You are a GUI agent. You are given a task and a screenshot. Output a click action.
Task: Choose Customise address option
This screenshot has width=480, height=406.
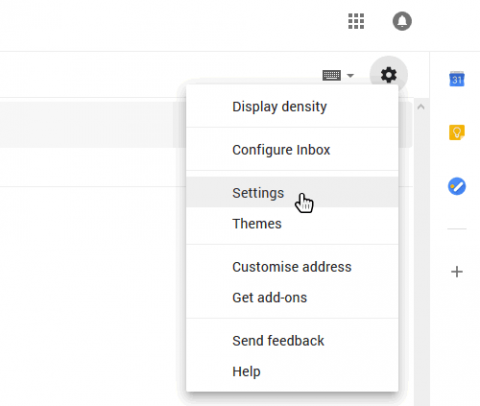[292, 267]
